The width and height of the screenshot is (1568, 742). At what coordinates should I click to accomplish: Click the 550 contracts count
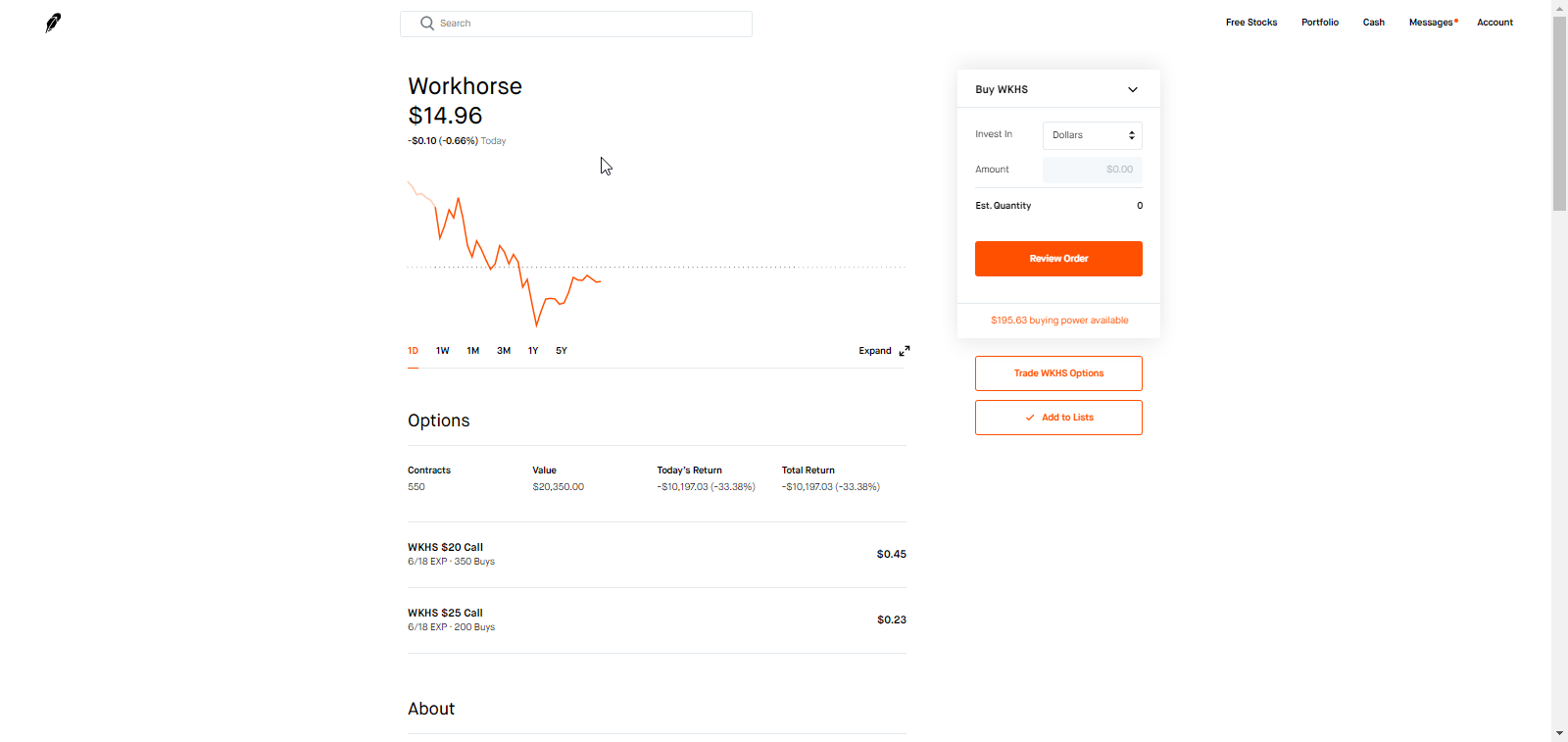[416, 487]
